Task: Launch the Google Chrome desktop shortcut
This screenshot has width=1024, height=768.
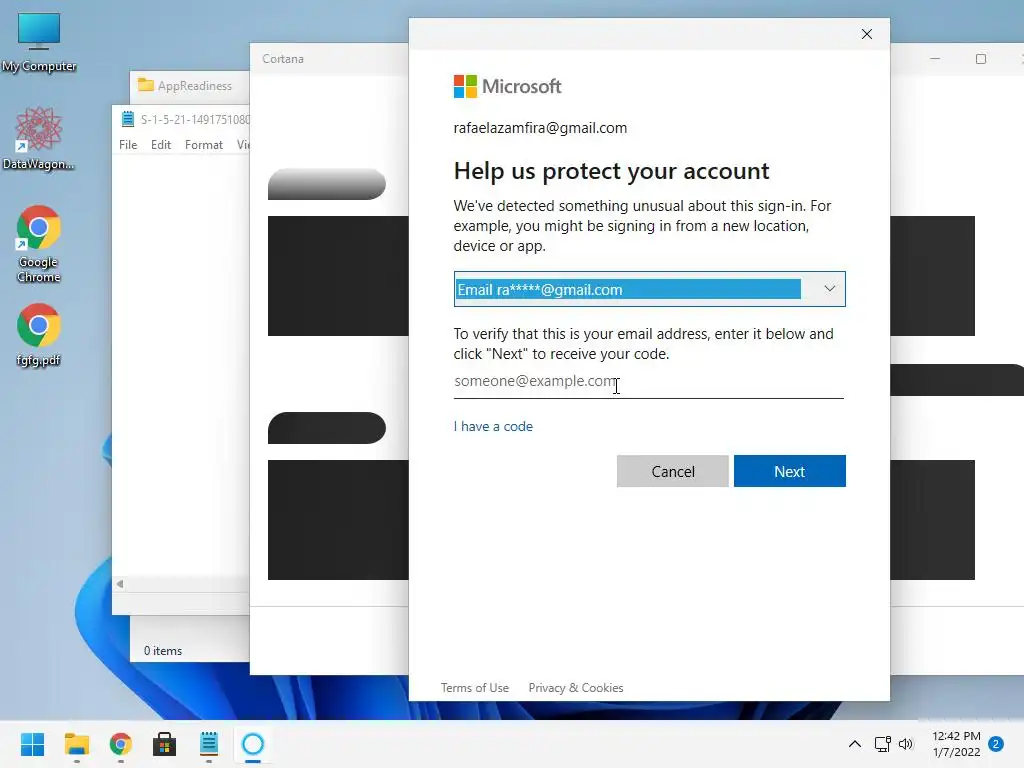Action: tap(39, 244)
